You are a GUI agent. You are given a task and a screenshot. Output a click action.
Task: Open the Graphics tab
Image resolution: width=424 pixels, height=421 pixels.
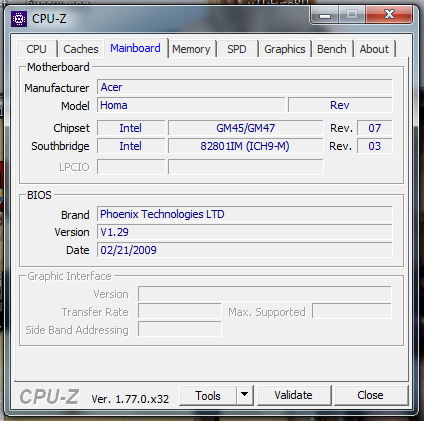[285, 49]
